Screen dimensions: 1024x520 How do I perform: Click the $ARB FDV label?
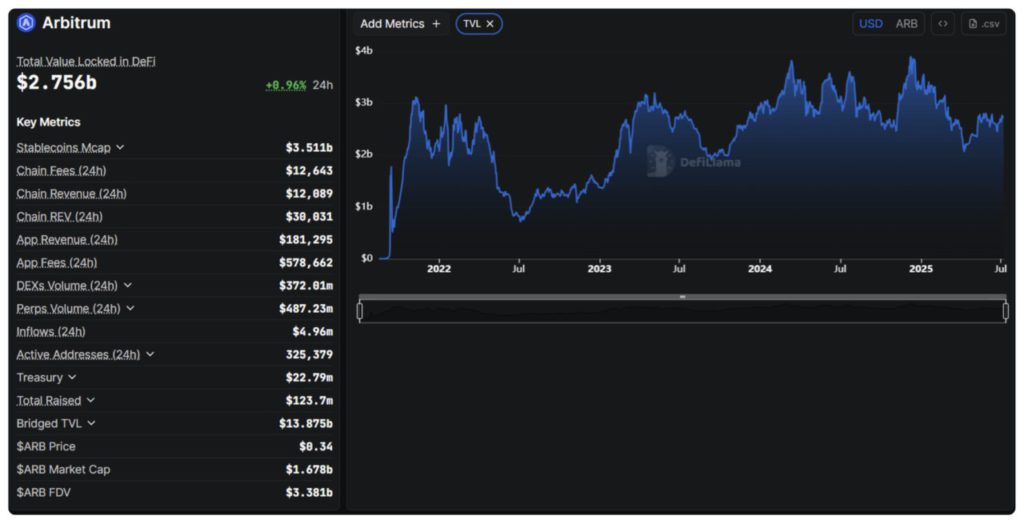click(43, 492)
